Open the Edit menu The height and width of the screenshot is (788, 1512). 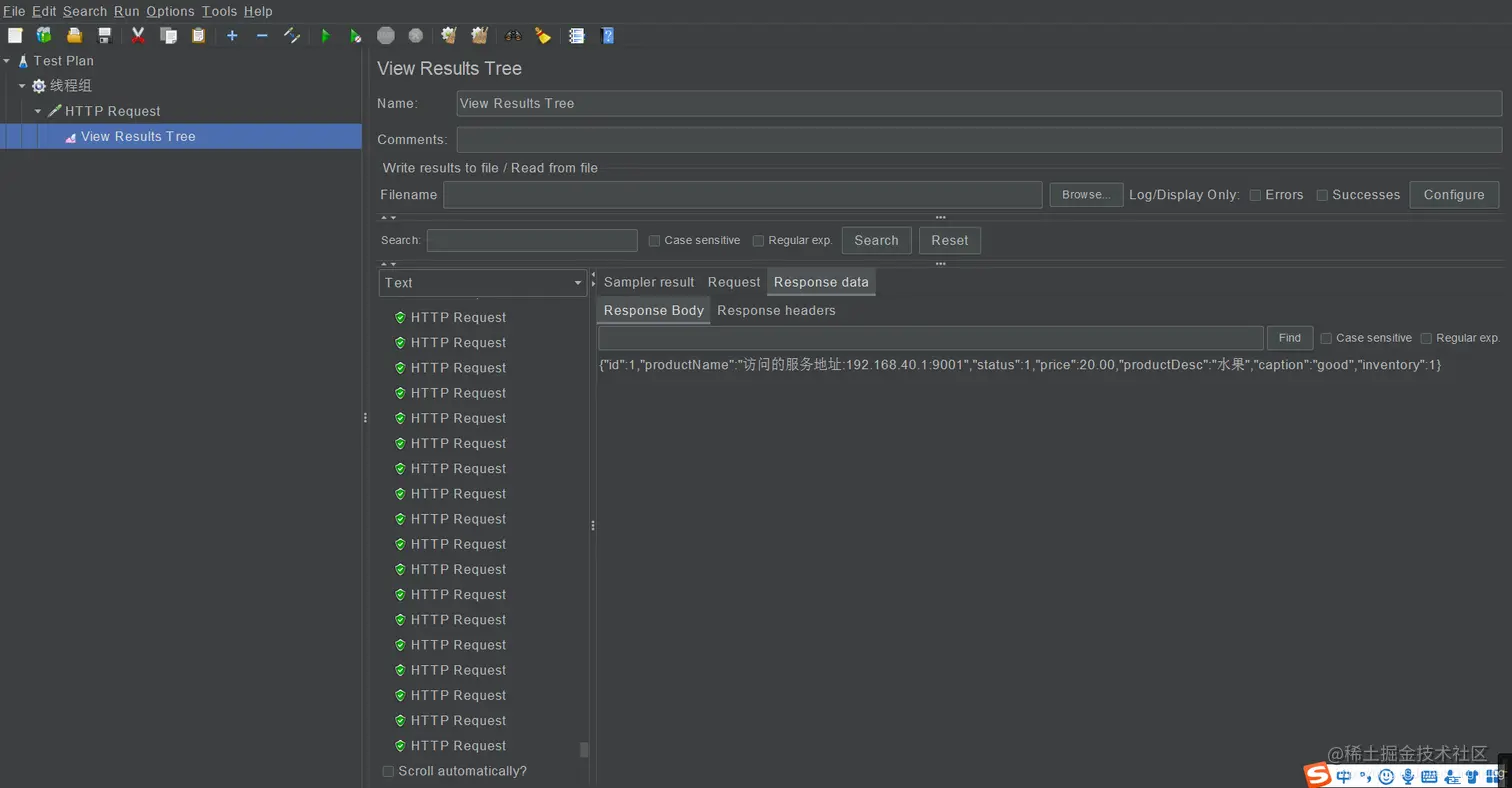pyautogui.click(x=44, y=11)
